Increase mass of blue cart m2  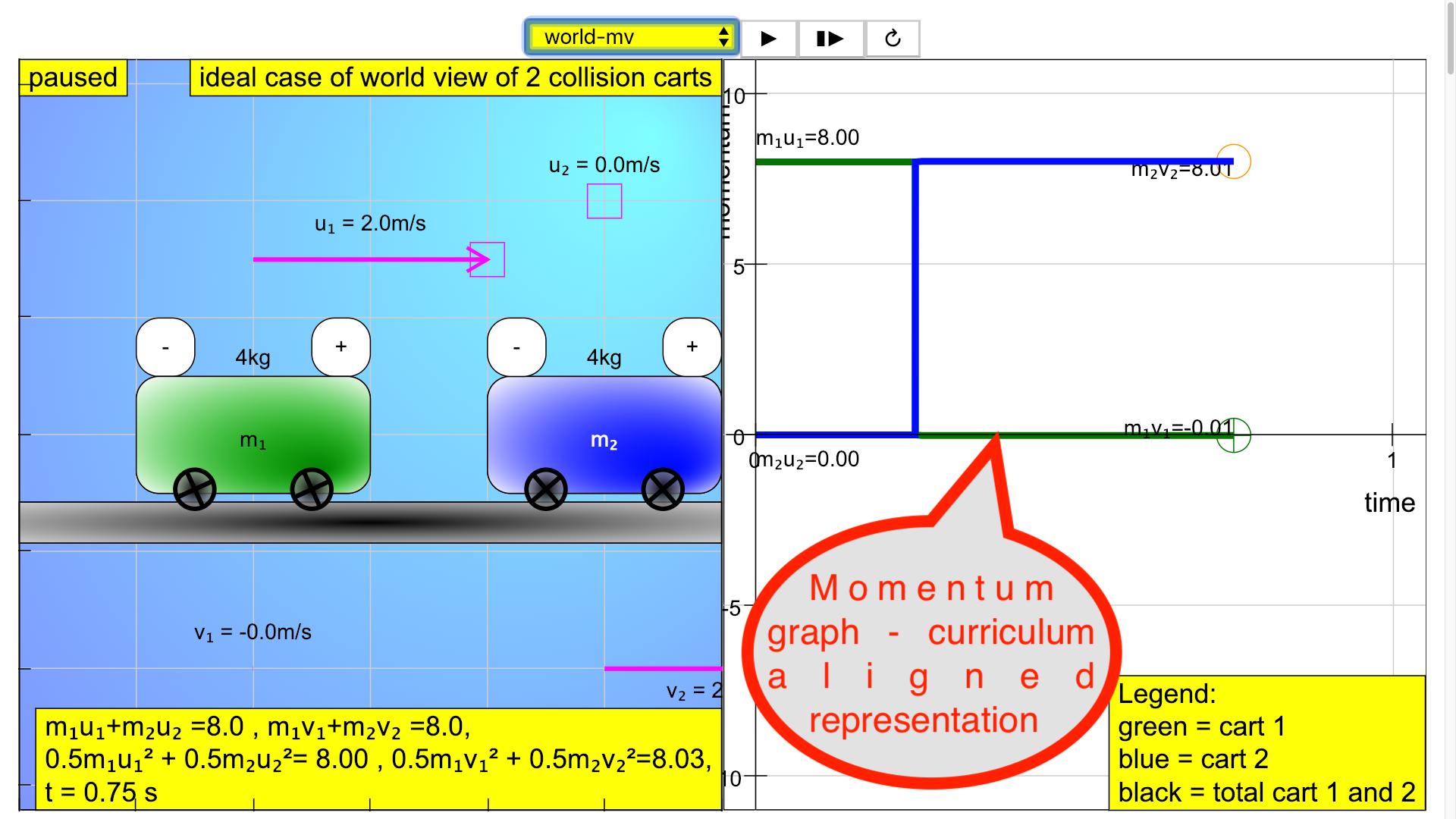click(x=692, y=347)
